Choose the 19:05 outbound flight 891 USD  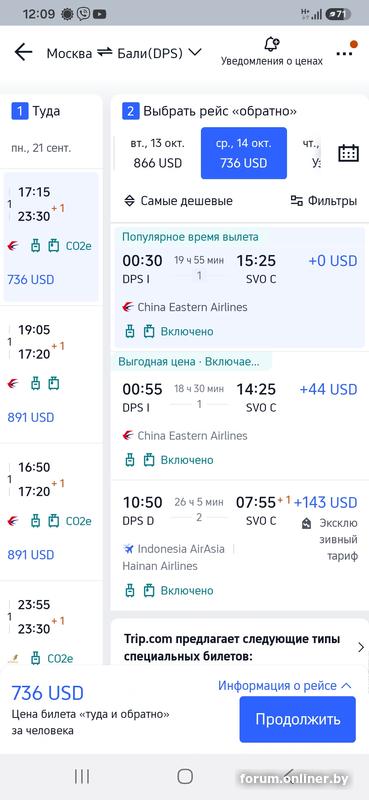pyautogui.click(x=51, y=373)
